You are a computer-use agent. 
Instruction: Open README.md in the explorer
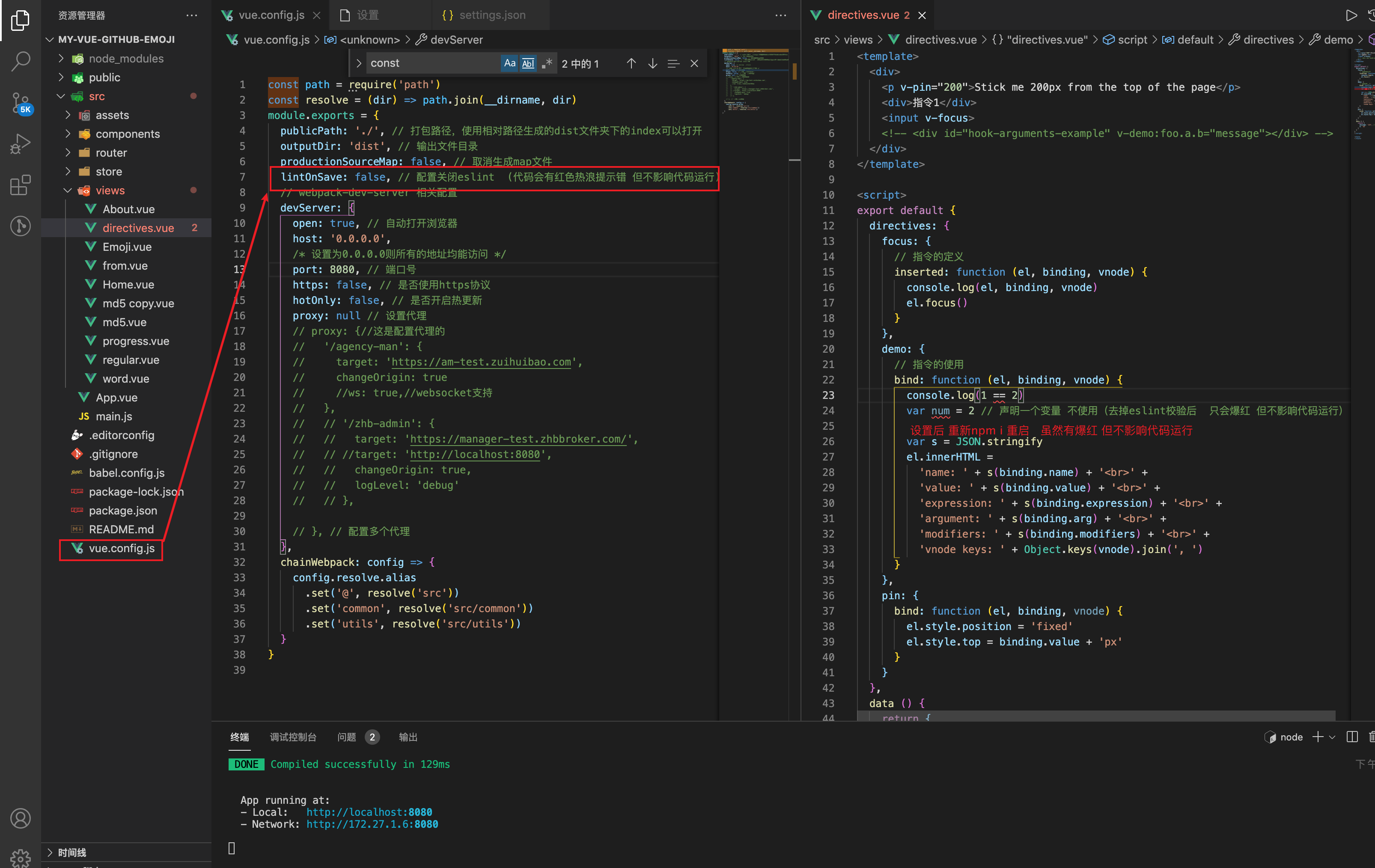click(x=121, y=529)
